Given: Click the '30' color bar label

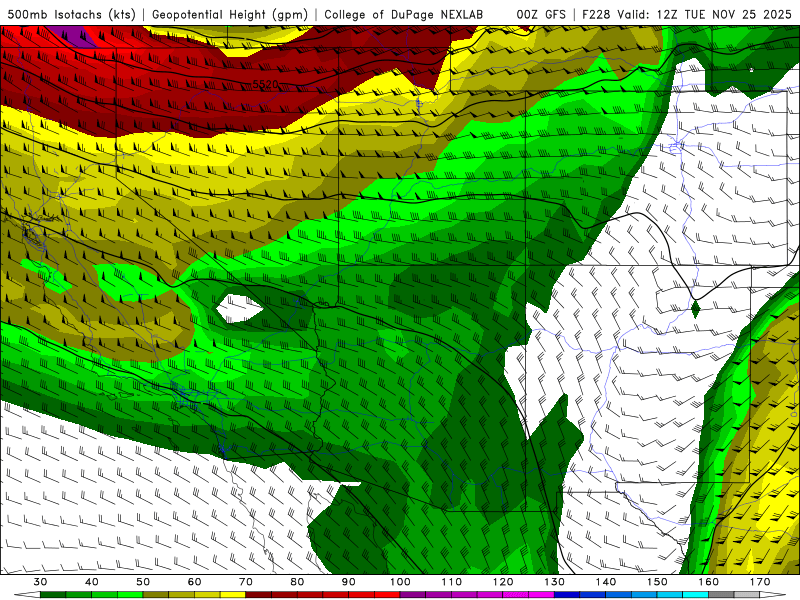Looking at the screenshot, I should [40, 582].
